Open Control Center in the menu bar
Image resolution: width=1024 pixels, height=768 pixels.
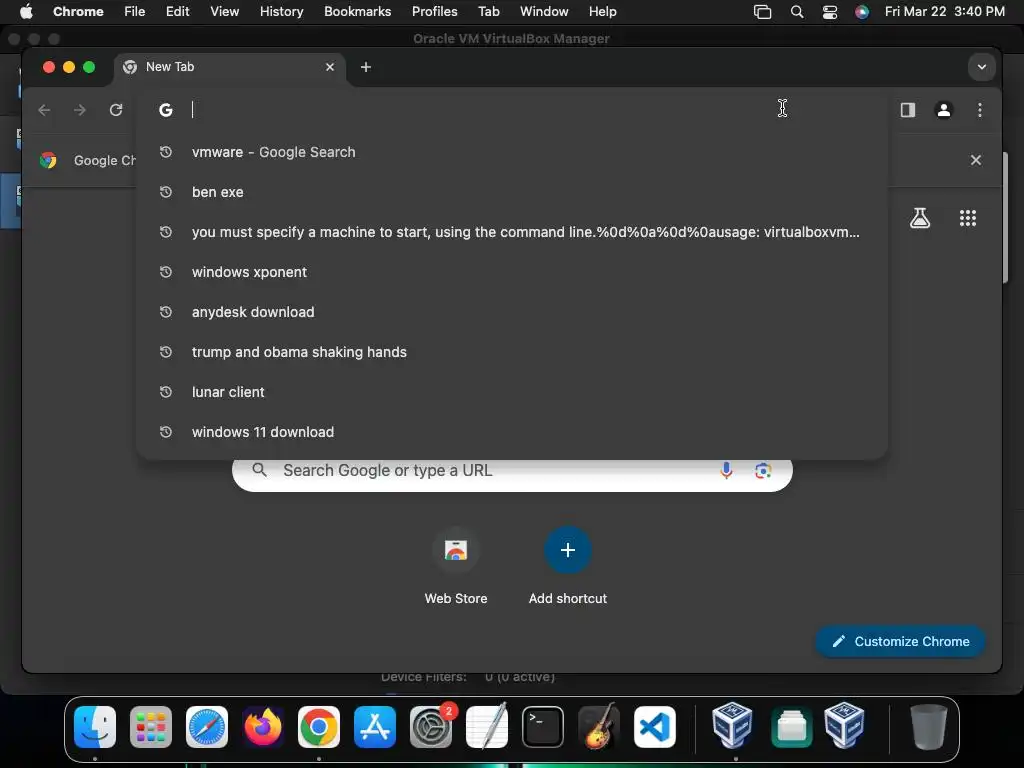pos(829,12)
